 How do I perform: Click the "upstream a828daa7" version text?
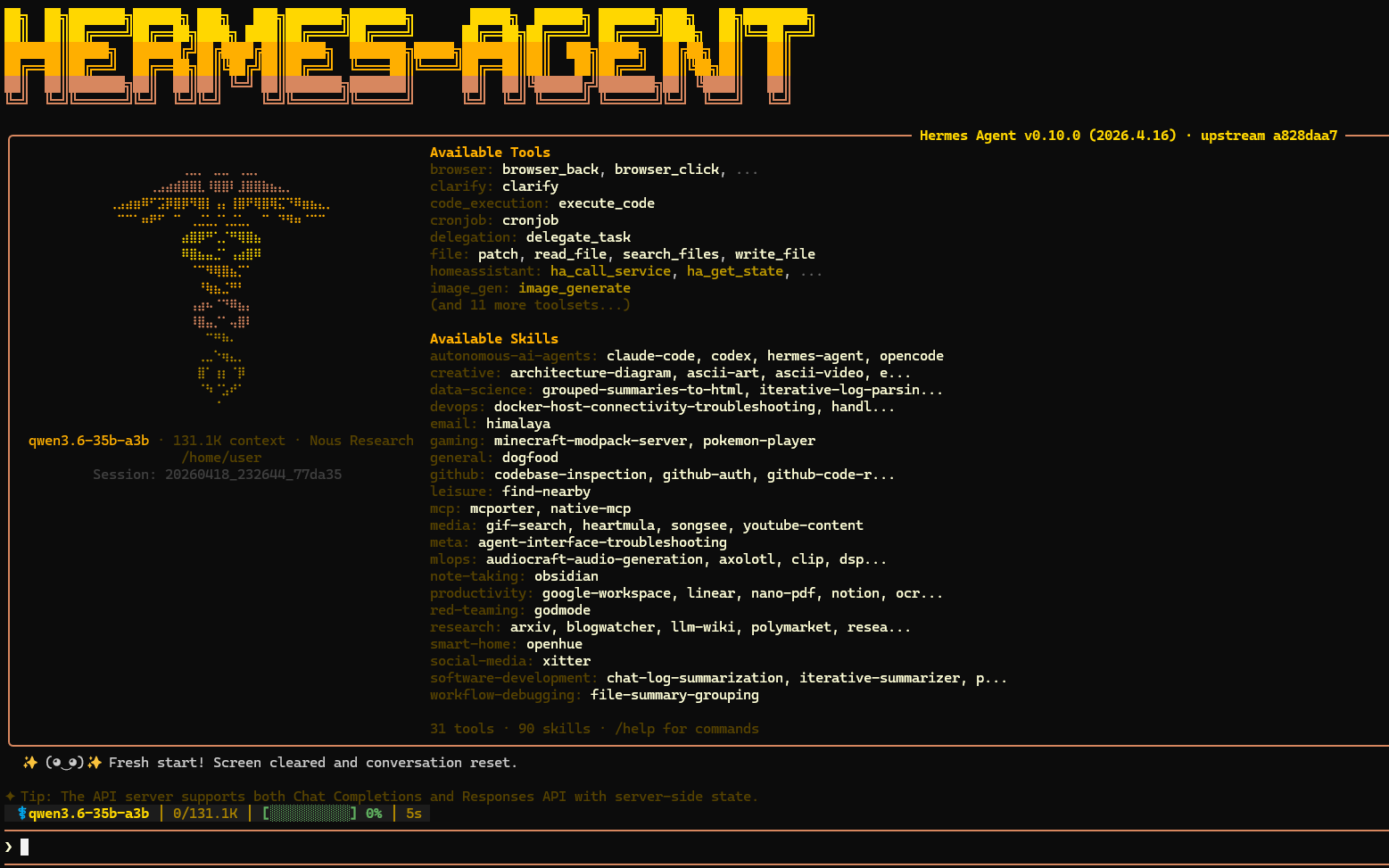[1269, 136]
